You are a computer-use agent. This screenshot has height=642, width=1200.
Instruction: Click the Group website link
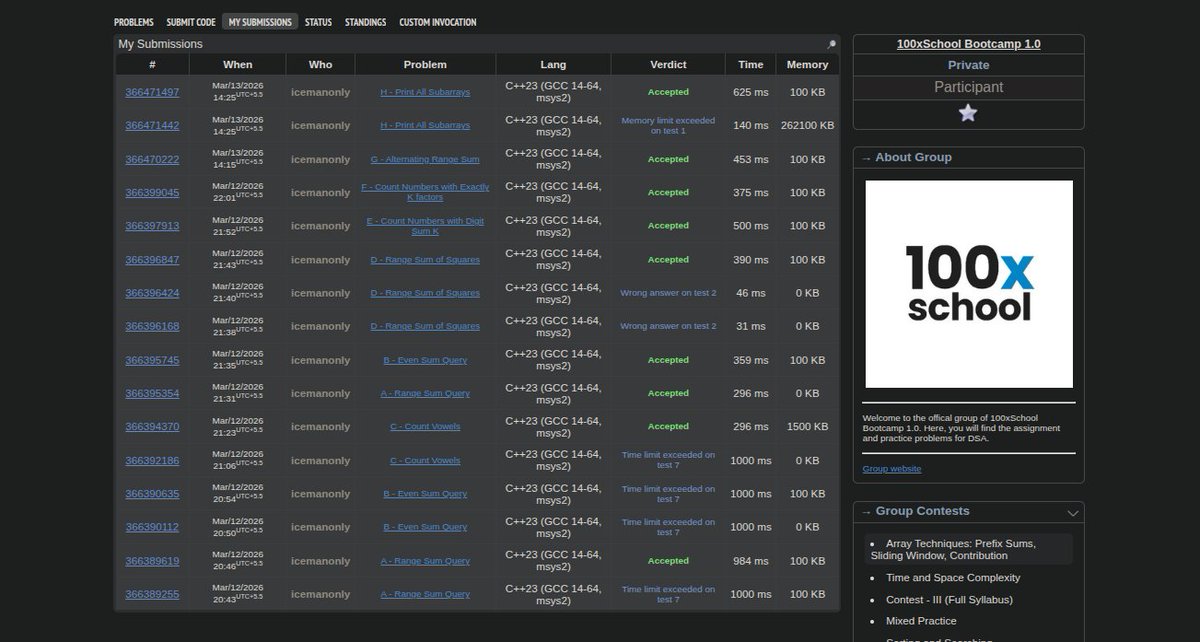tap(892, 469)
